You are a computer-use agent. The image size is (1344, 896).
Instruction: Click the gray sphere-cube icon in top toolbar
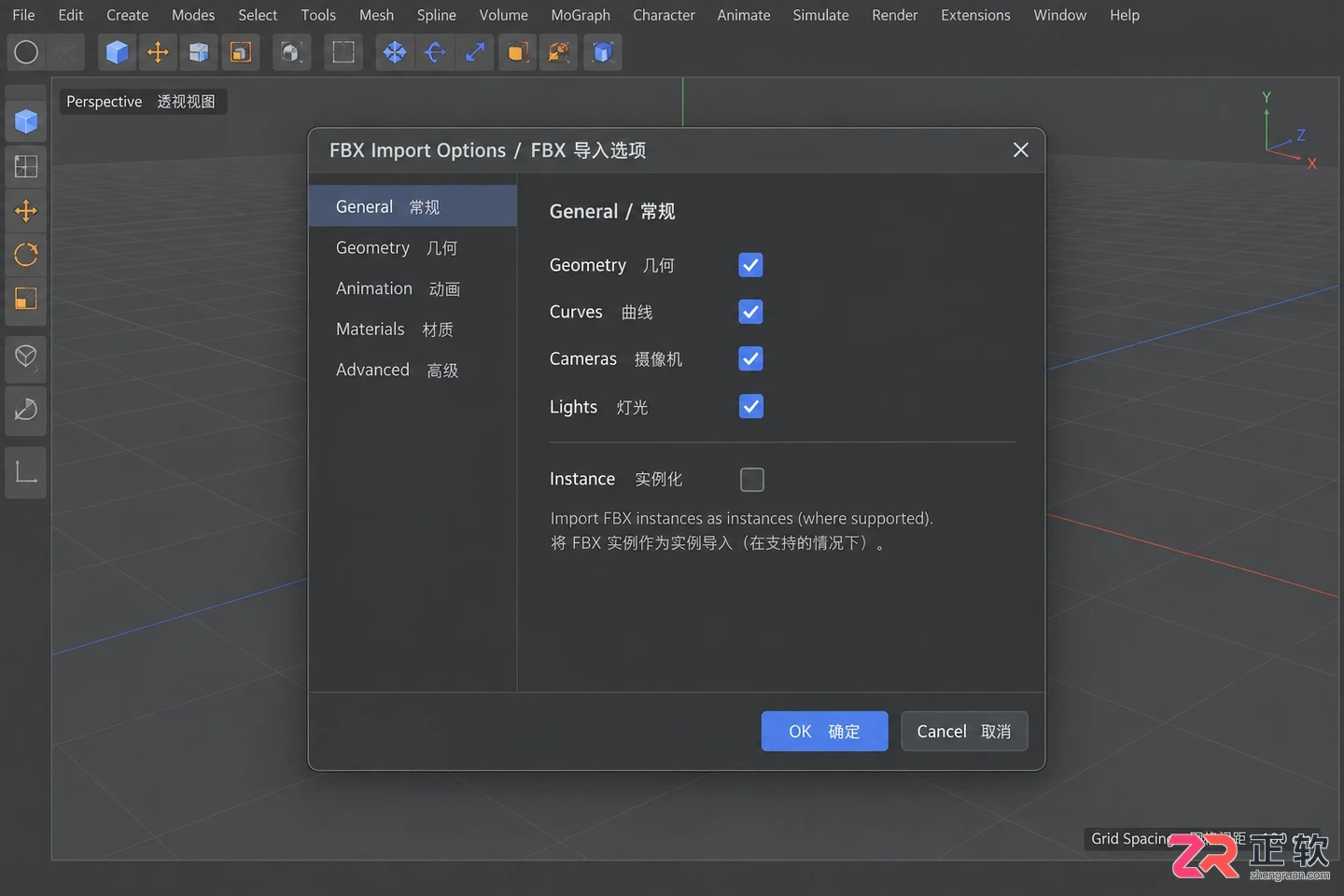click(x=291, y=52)
